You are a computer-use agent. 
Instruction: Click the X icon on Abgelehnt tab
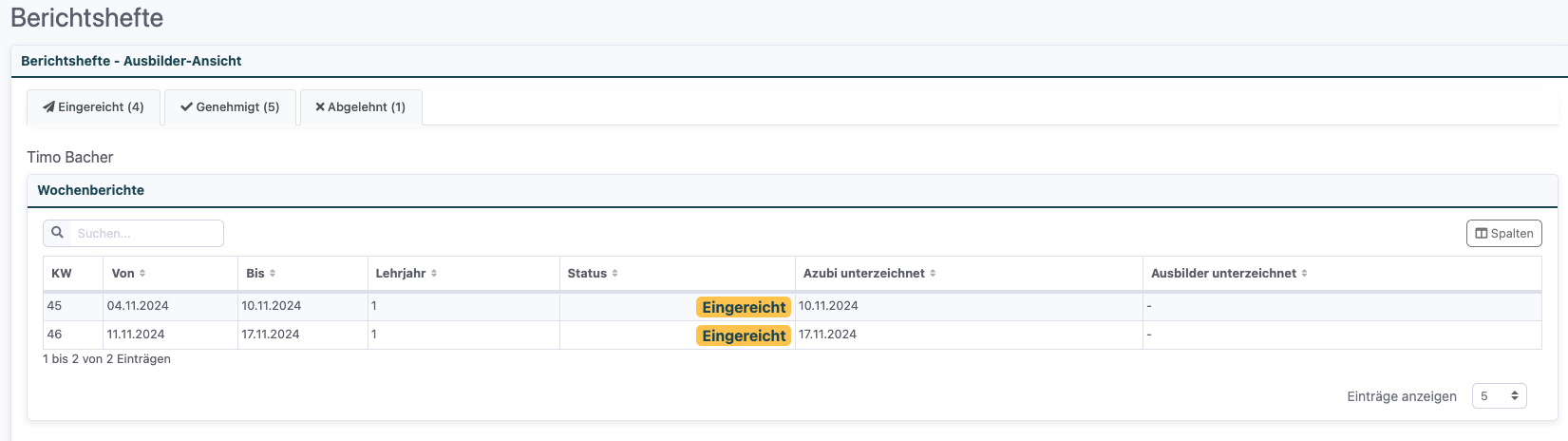pos(320,107)
